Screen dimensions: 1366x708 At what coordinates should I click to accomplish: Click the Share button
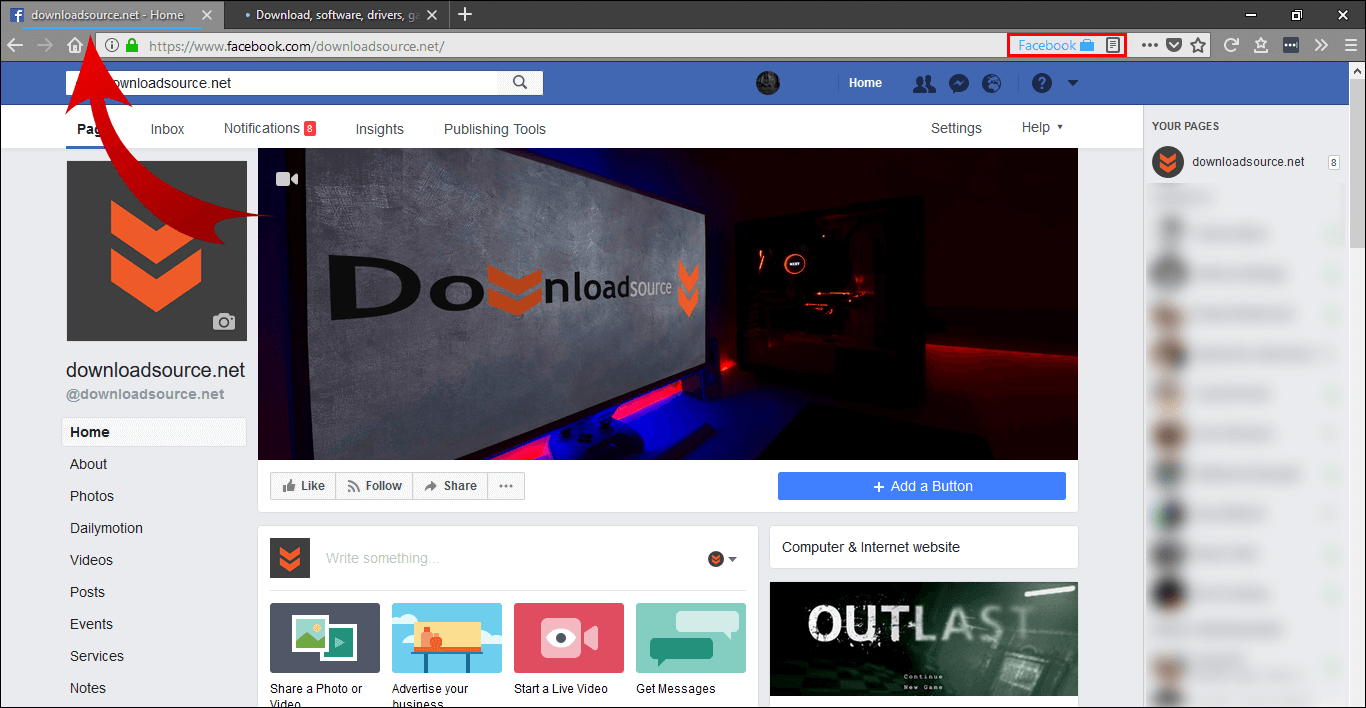coord(450,486)
